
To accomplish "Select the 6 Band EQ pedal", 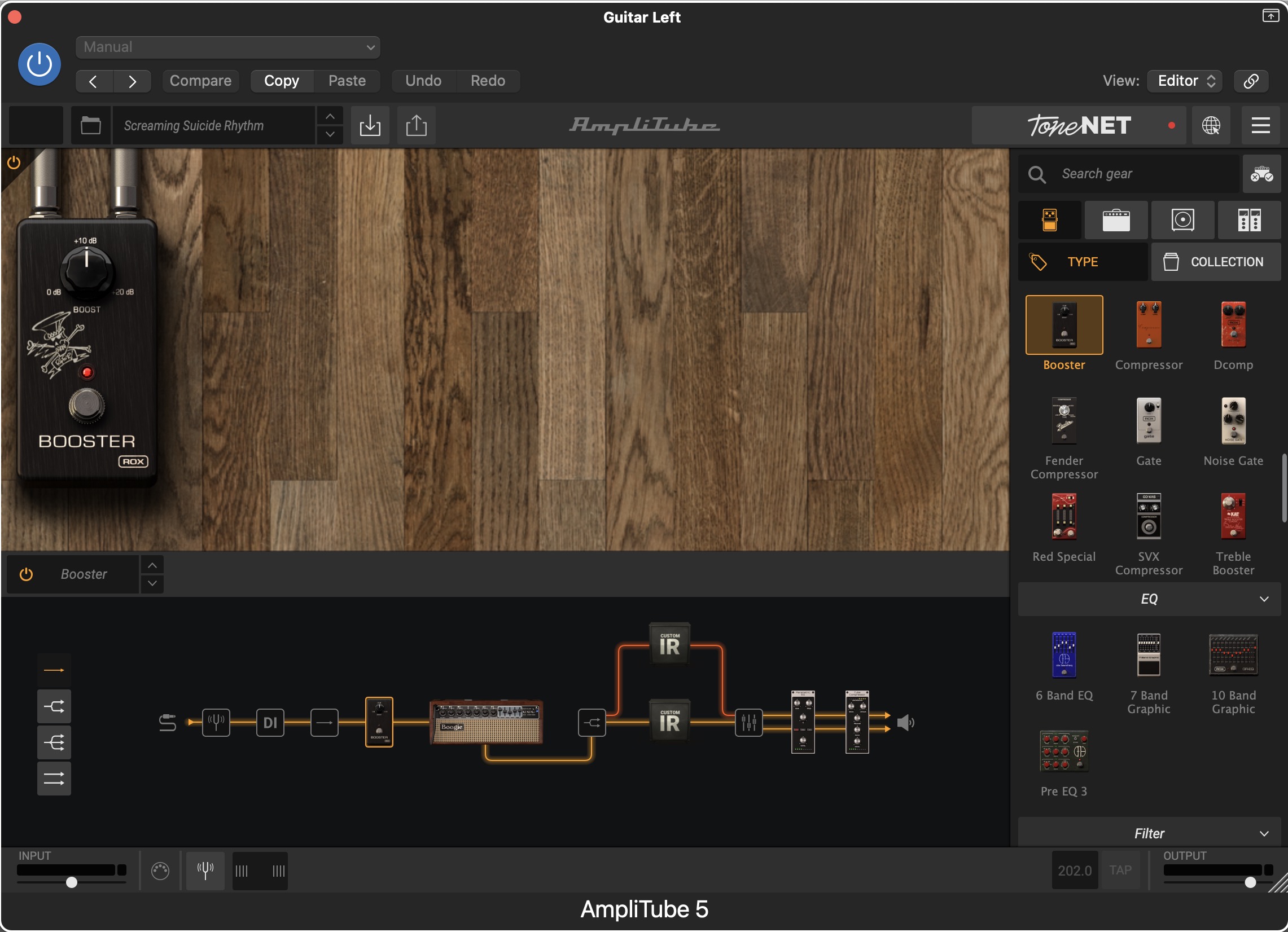I will [1064, 656].
